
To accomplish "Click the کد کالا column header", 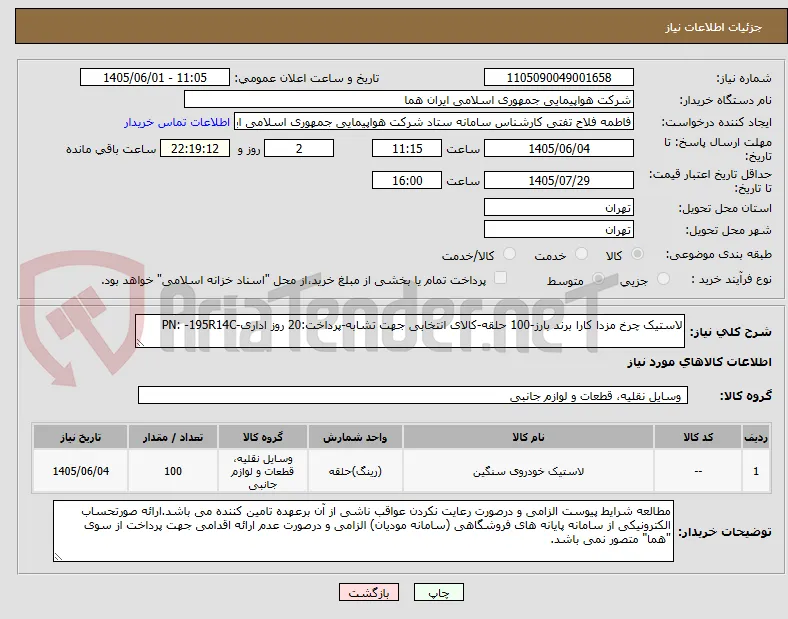I will (x=698, y=437).
